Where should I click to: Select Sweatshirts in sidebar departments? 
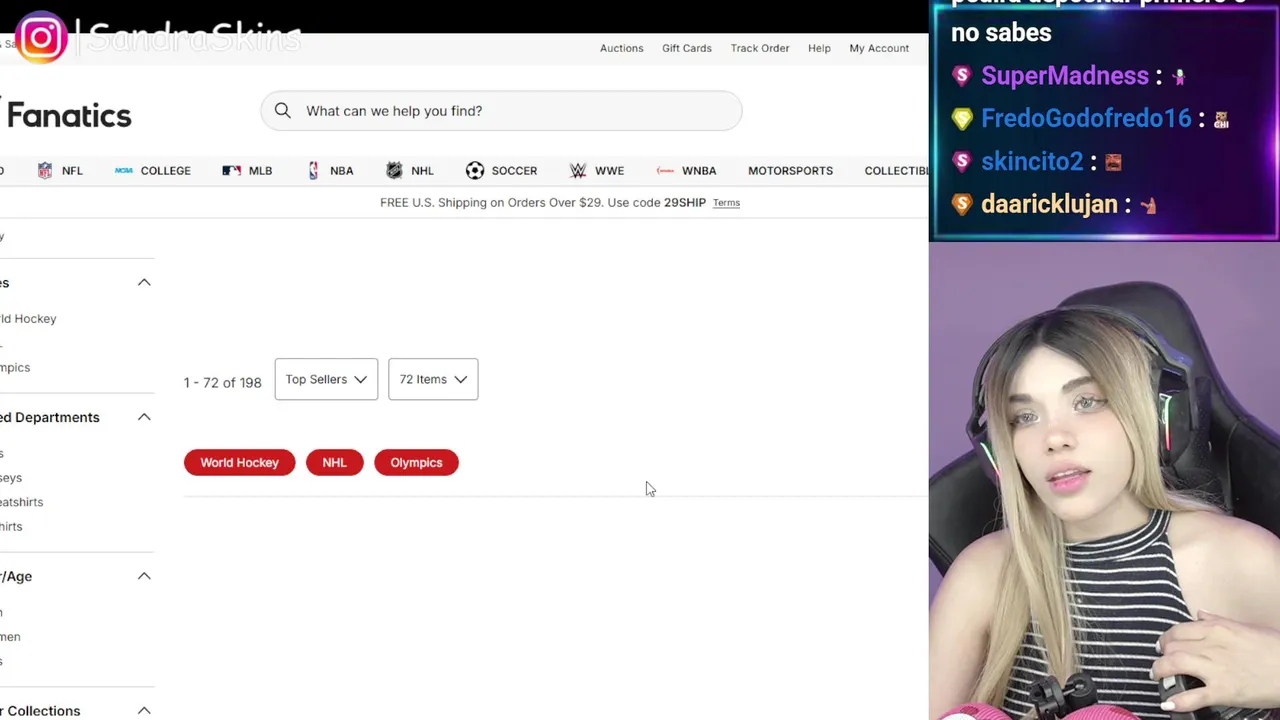tap(21, 502)
